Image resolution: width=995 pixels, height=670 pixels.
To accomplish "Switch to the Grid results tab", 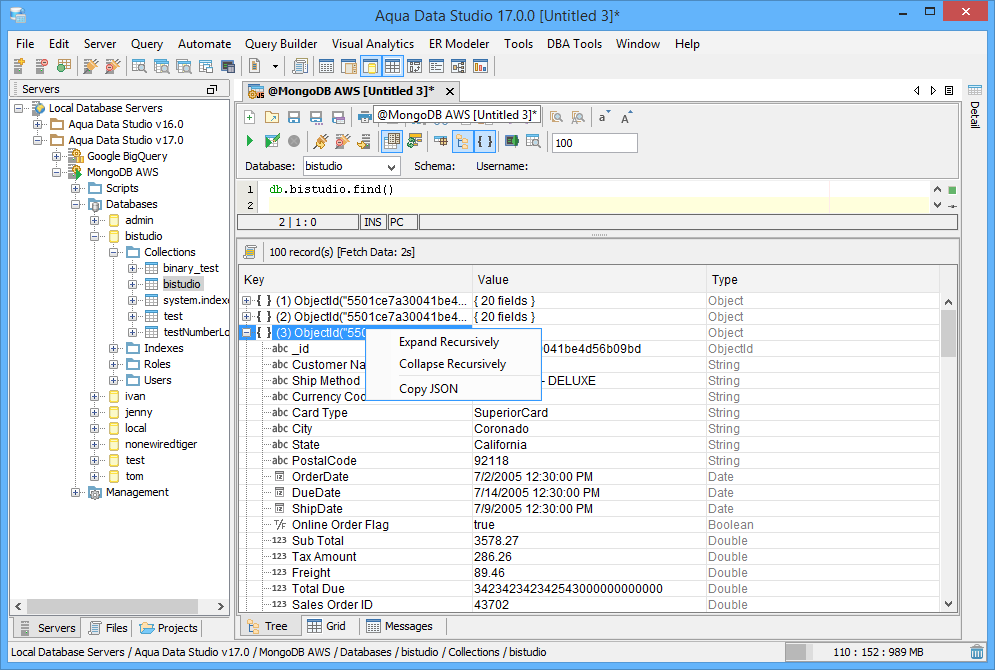I will 327,626.
